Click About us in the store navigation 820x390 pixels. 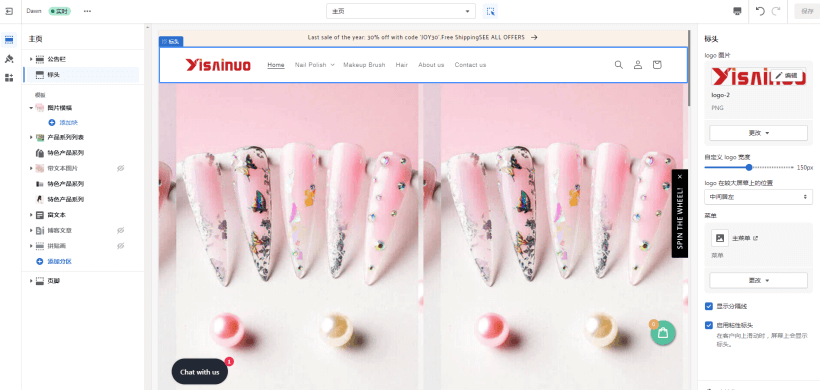tap(431, 65)
